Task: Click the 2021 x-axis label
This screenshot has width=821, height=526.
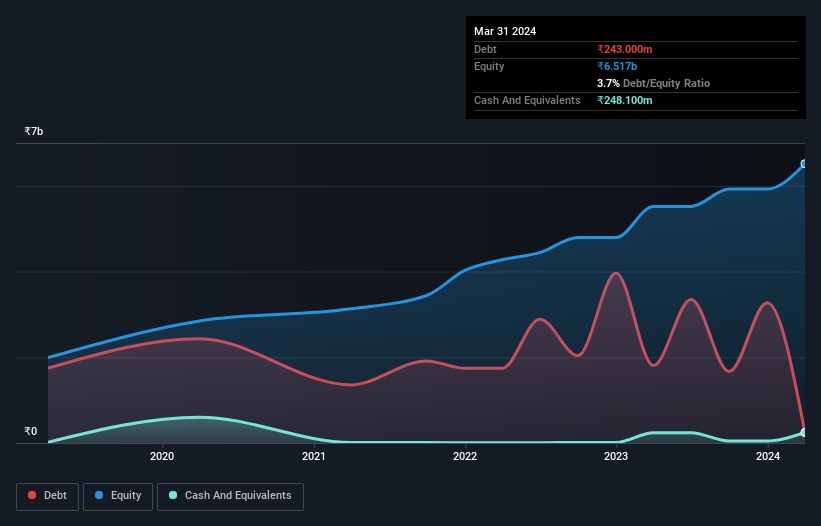Action: (x=314, y=456)
